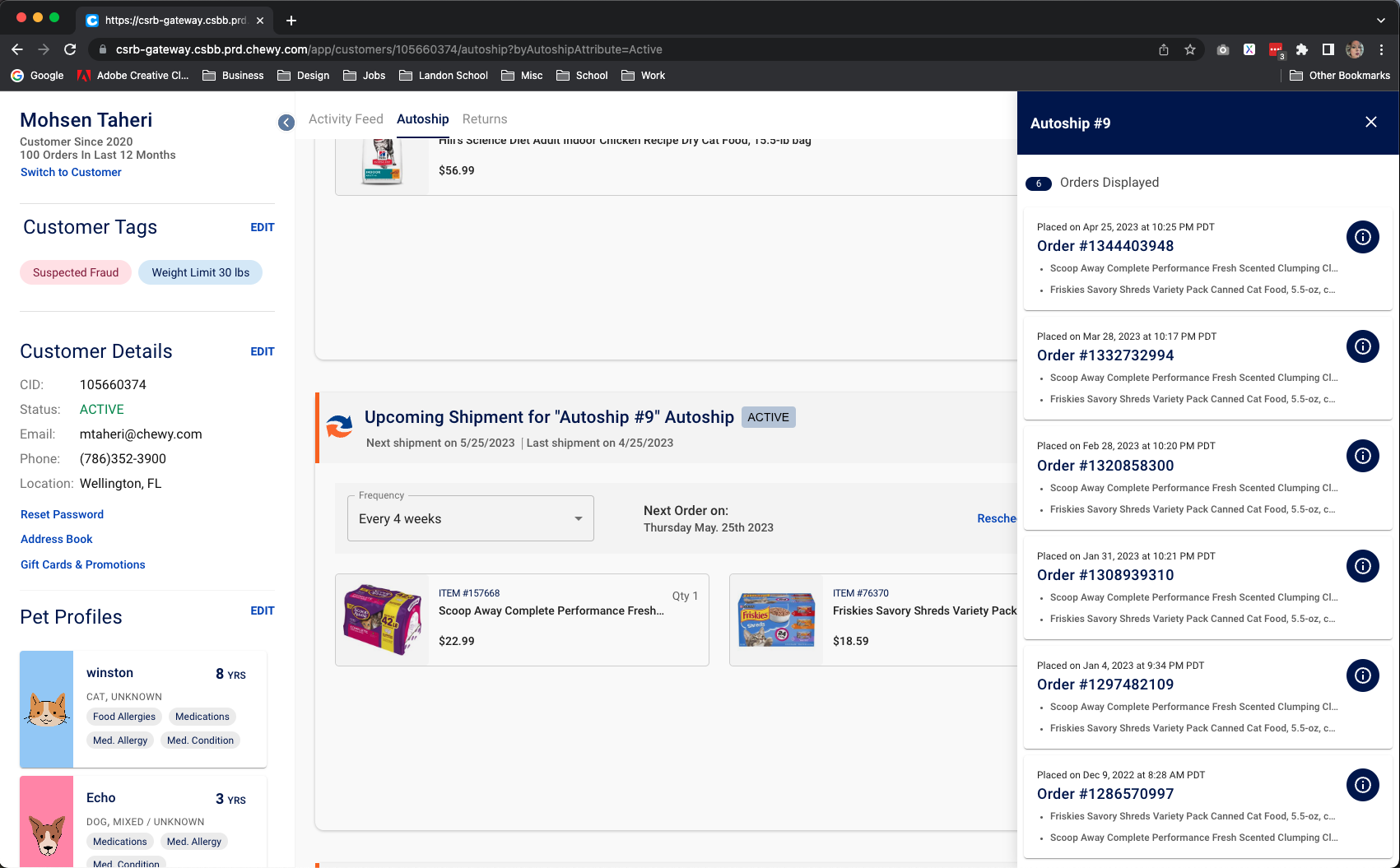1400x868 pixels.
Task: Open the Google bookmark
Action: point(37,75)
